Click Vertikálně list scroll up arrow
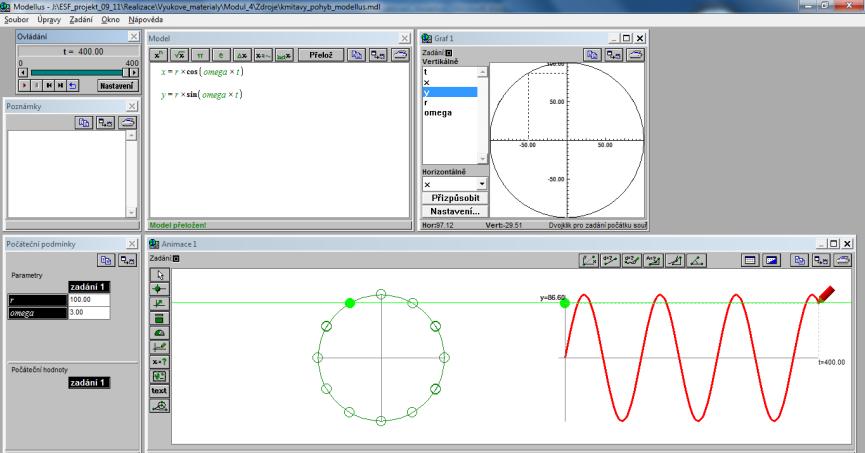Viewport: 865px width, 453px height. click(482, 72)
